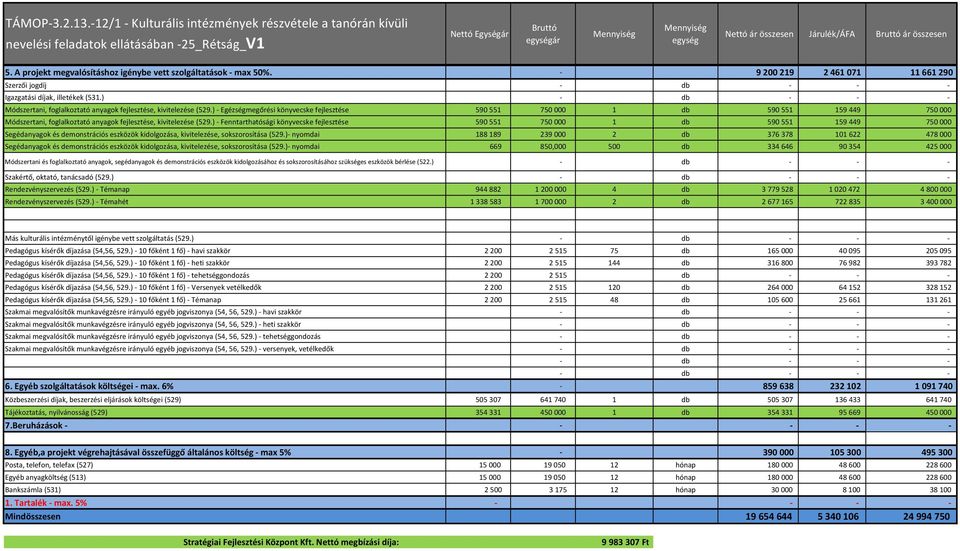
Task: Select the grand VAT total 5 340 106
Action: [838, 517]
